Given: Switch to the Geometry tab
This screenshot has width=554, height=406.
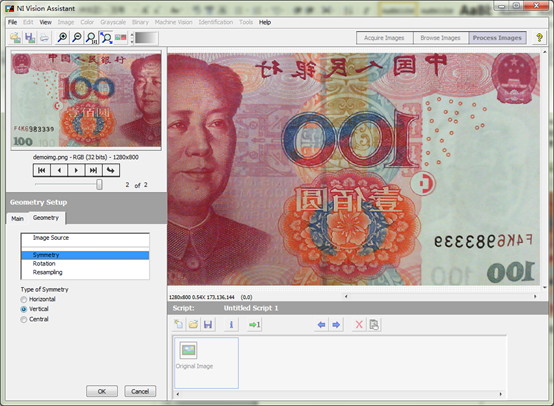Looking at the screenshot, I should (46, 218).
